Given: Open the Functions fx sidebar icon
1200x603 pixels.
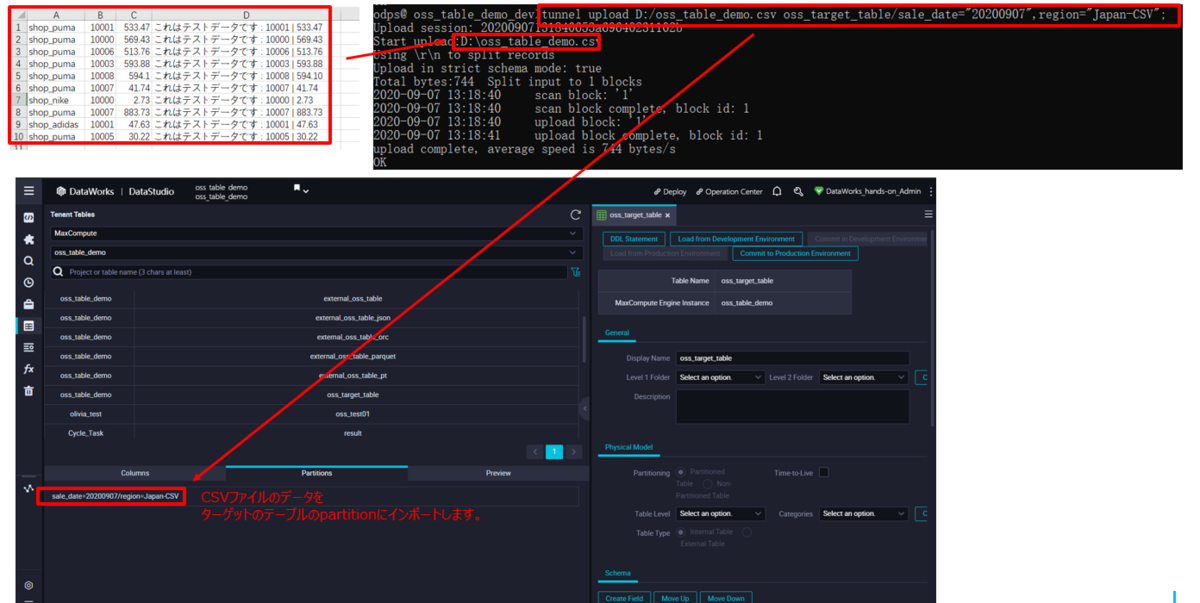Looking at the screenshot, I should coord(29,369).
